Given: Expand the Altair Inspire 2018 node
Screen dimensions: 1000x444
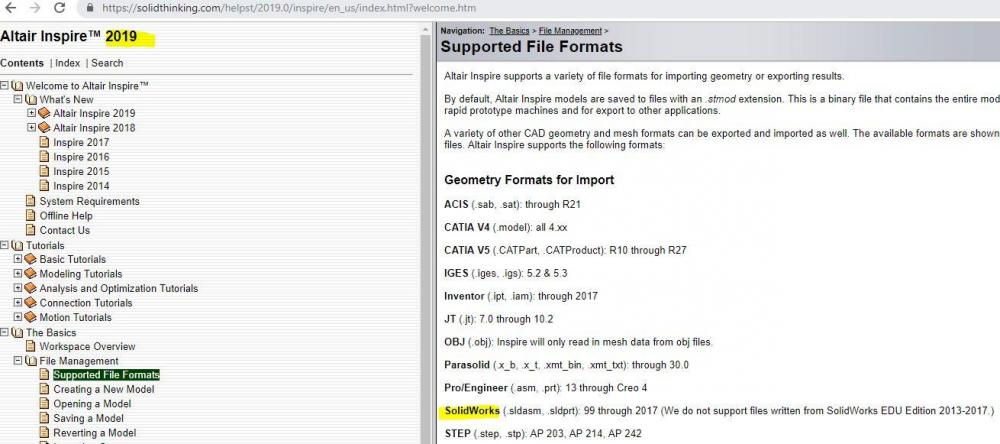Looking at the screenshot, I should [x=31, y=128].
